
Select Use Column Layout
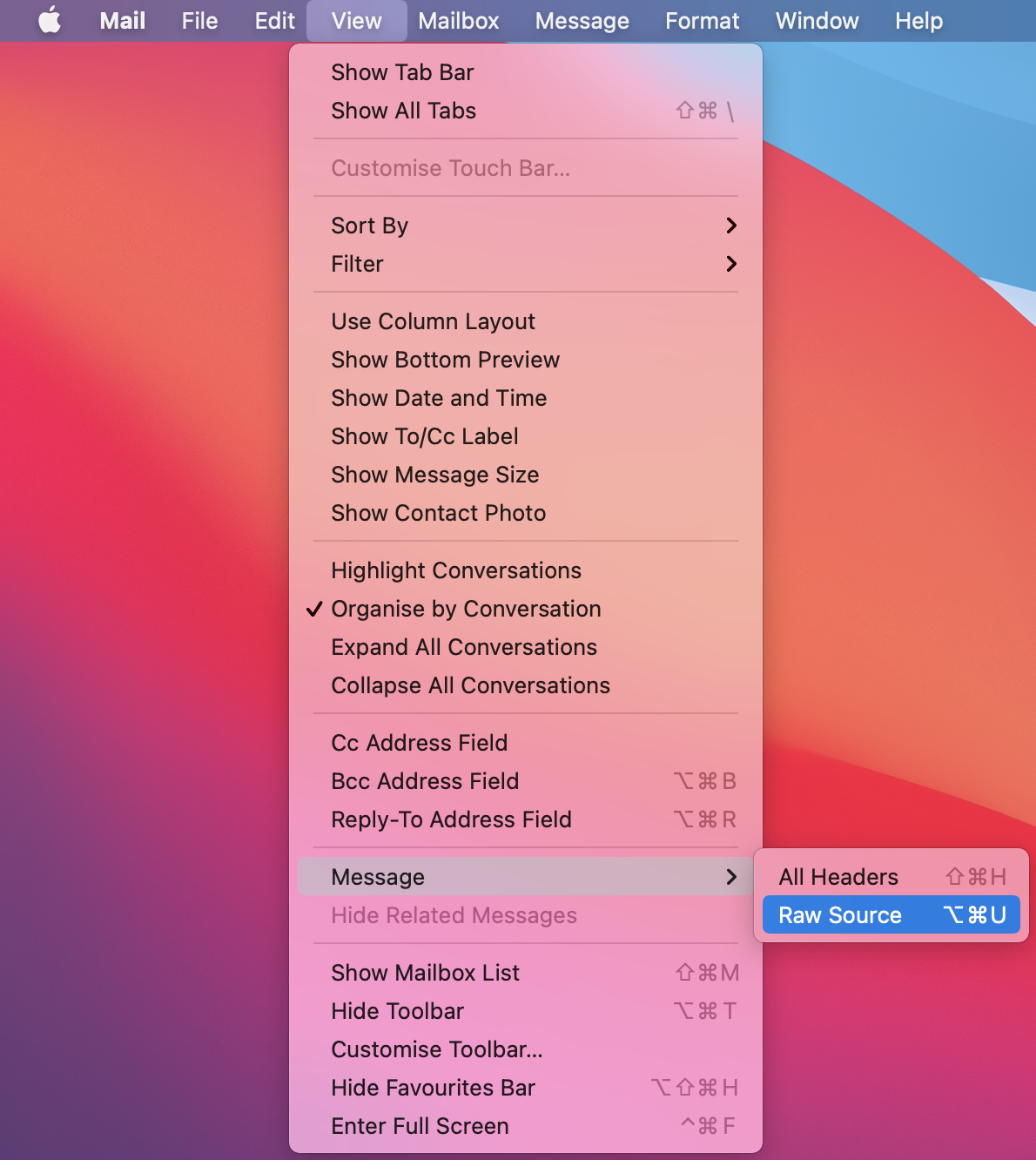[x=526, y=321]
